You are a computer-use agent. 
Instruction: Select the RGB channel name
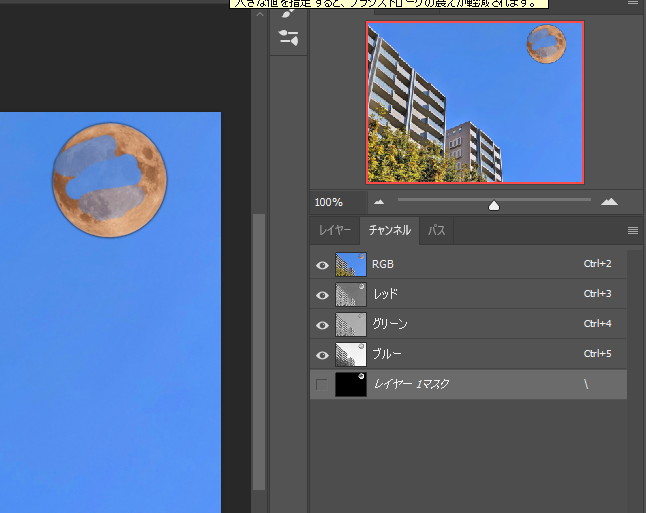pos(383,264)
